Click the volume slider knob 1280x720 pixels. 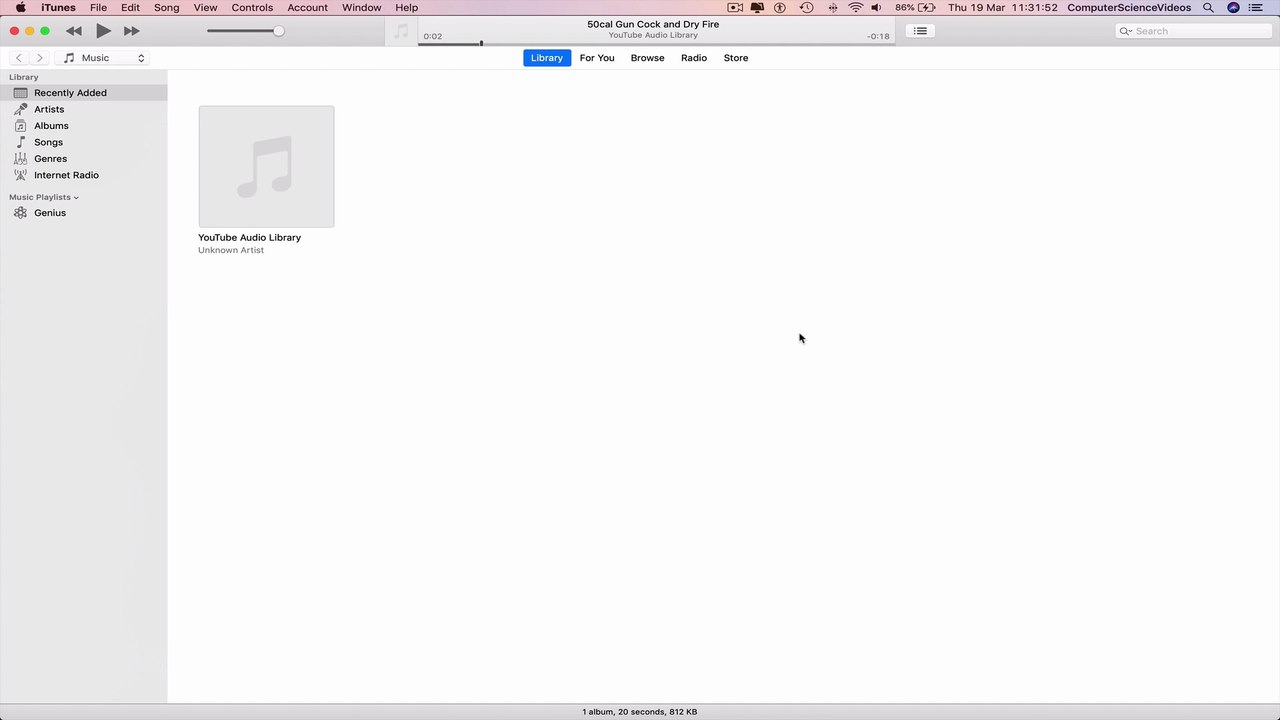click(x=278, y=31)
